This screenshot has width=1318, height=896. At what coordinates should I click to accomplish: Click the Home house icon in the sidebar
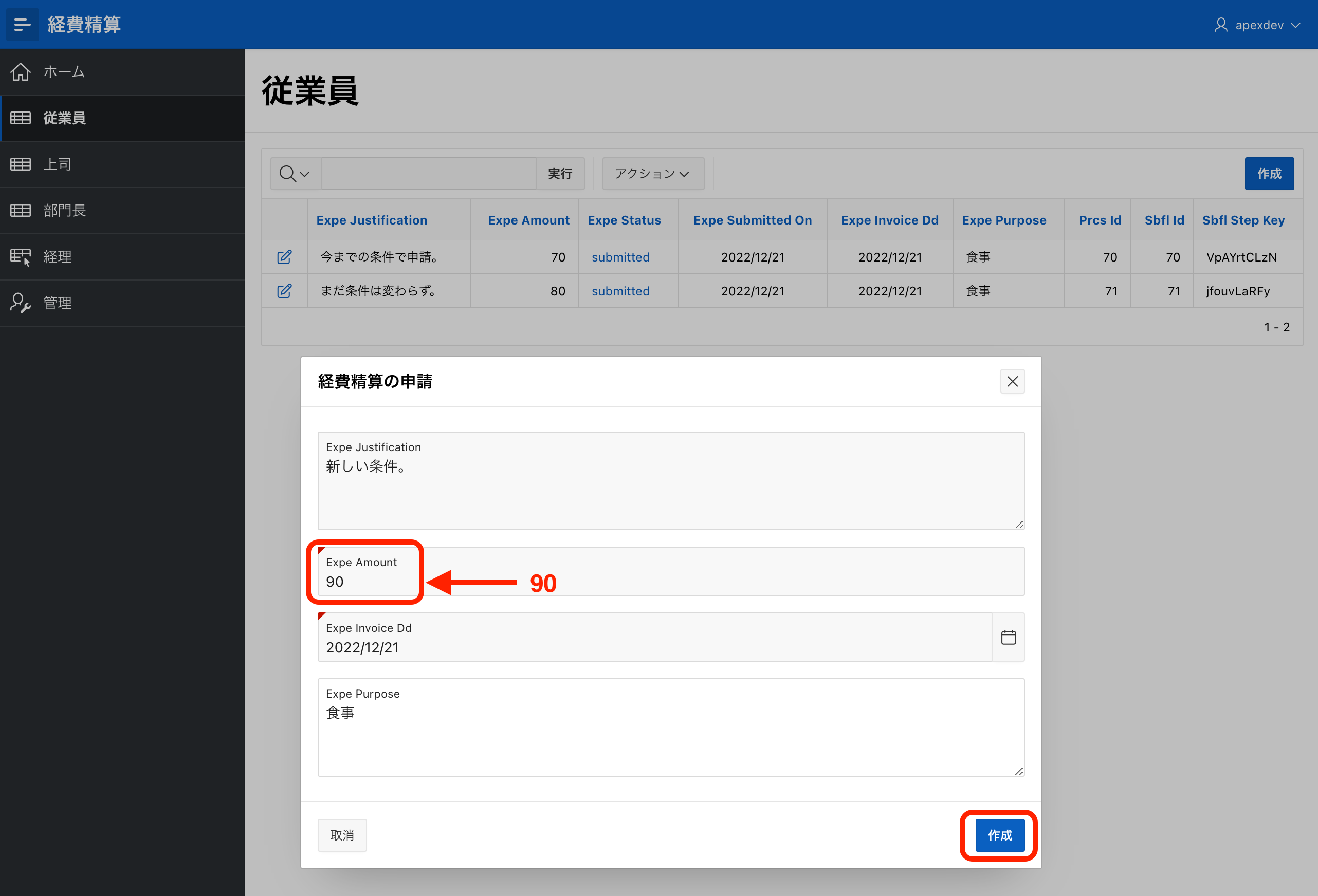(x=21, y=72)
